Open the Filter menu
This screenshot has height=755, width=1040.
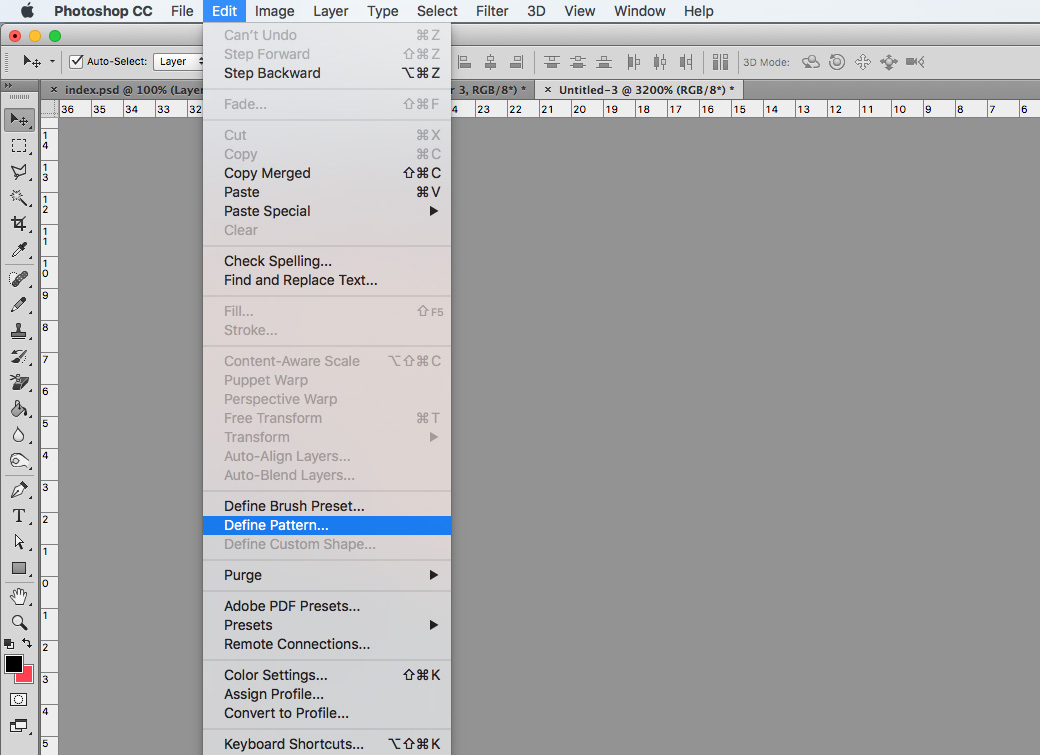point(492,11)
